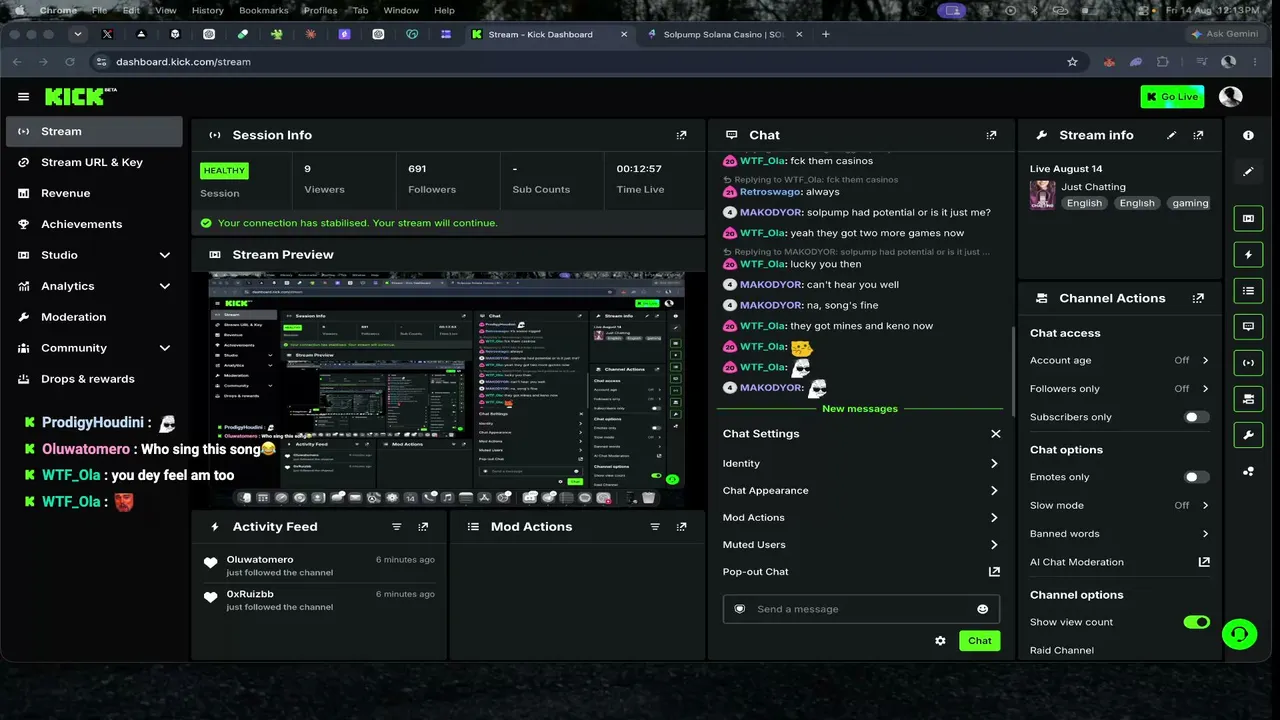This screenshot has height=720, width=1280.
Task: Pop out the Channel Actions panel
Action: [x=1198, y=298]
